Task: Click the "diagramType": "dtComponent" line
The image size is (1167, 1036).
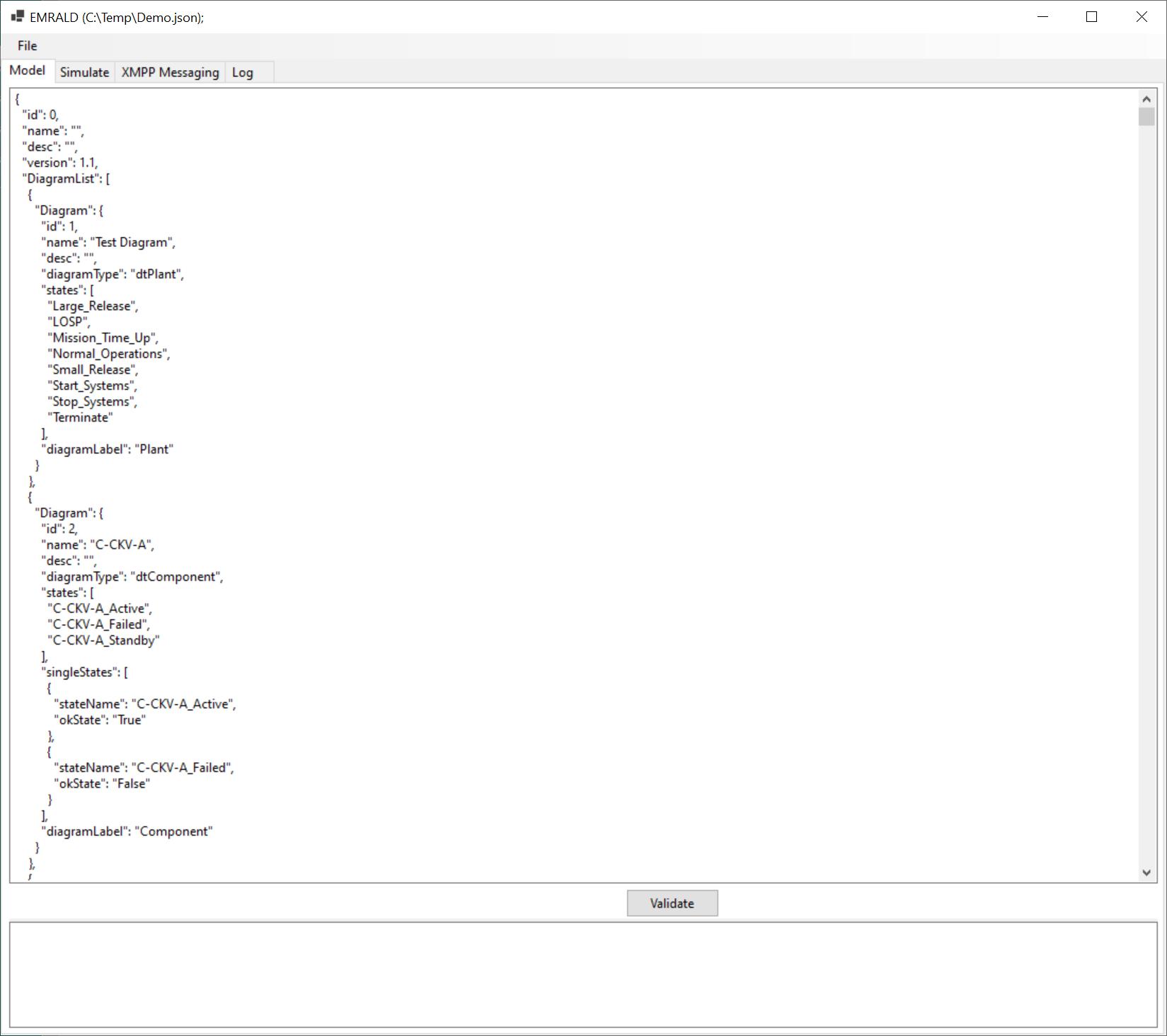Action: 132,577
